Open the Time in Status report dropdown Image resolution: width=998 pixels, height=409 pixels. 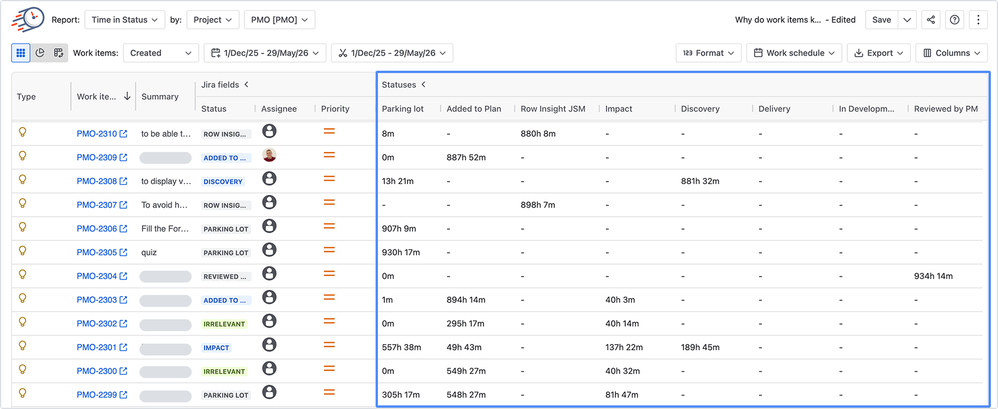pyautogui.click(x=124, y=20)
